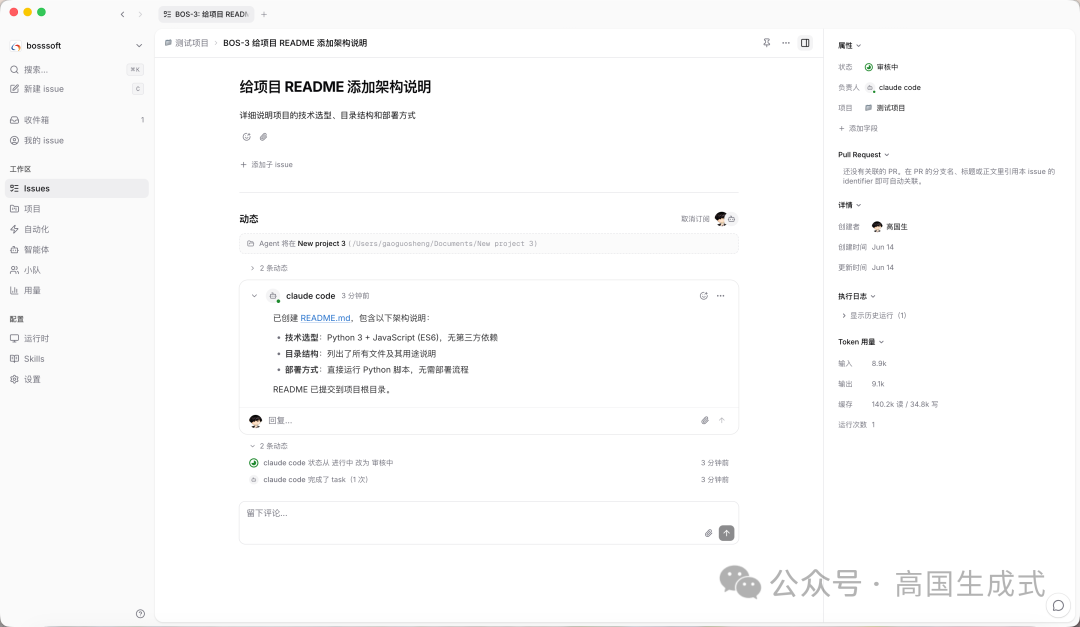This screenshot has width=1080, height=627.
Task: Change project 测试项目 in properties
Action: 885,108
